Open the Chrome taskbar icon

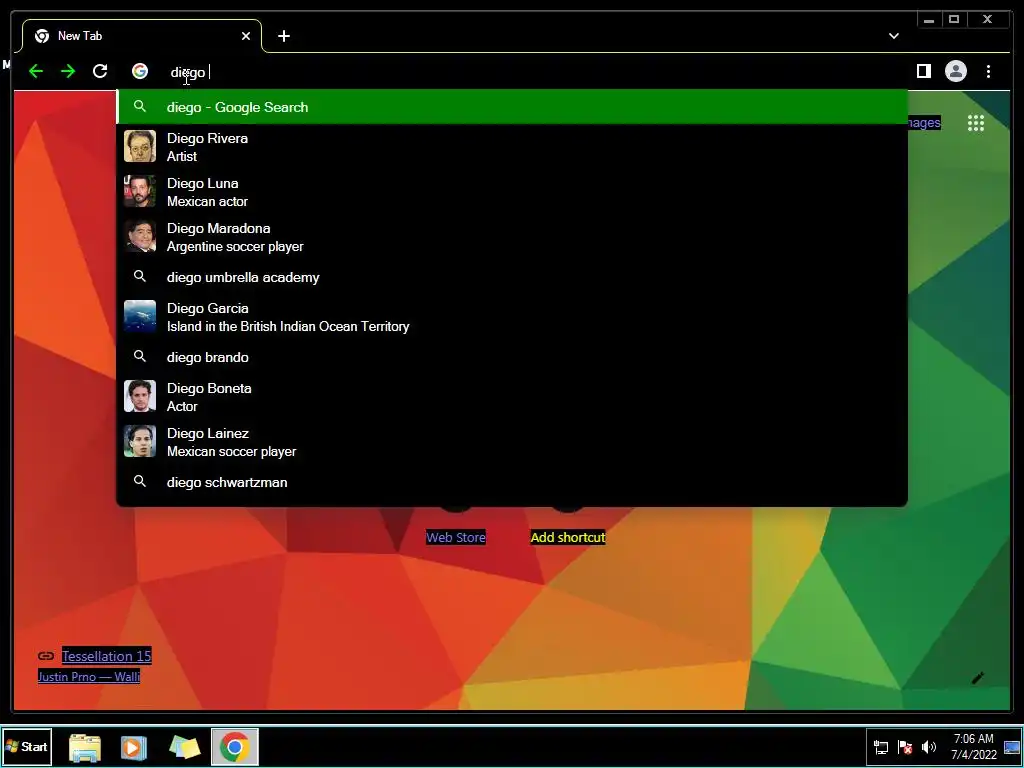234,747
